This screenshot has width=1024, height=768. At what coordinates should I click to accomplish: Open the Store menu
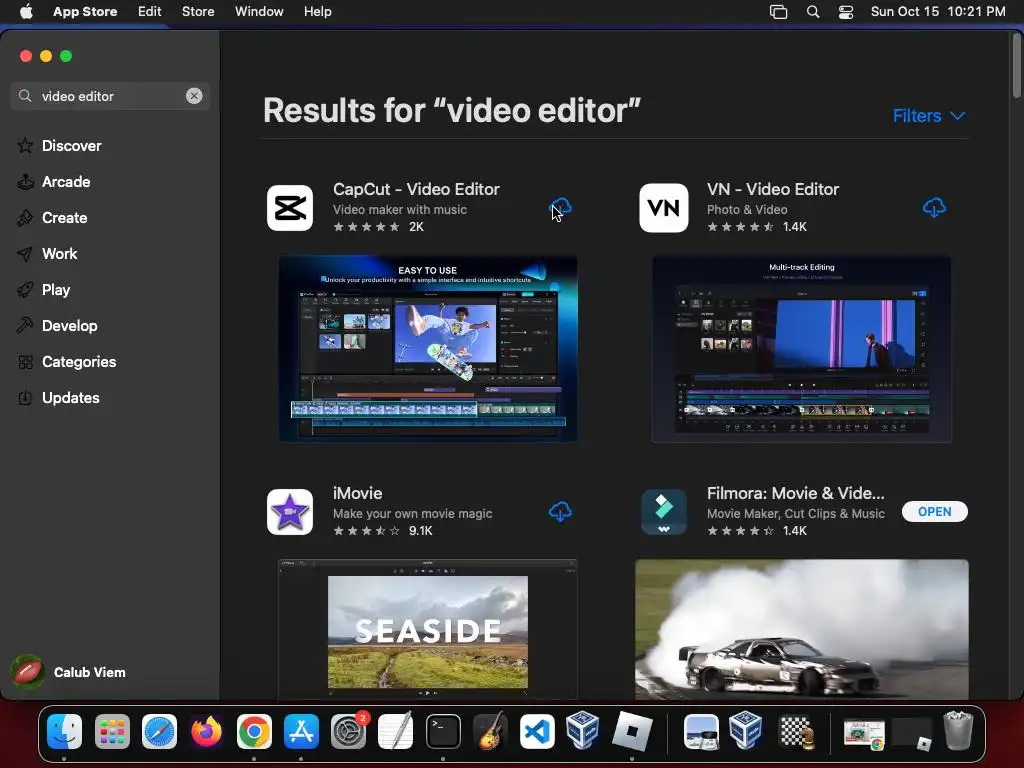pos(198,12)
